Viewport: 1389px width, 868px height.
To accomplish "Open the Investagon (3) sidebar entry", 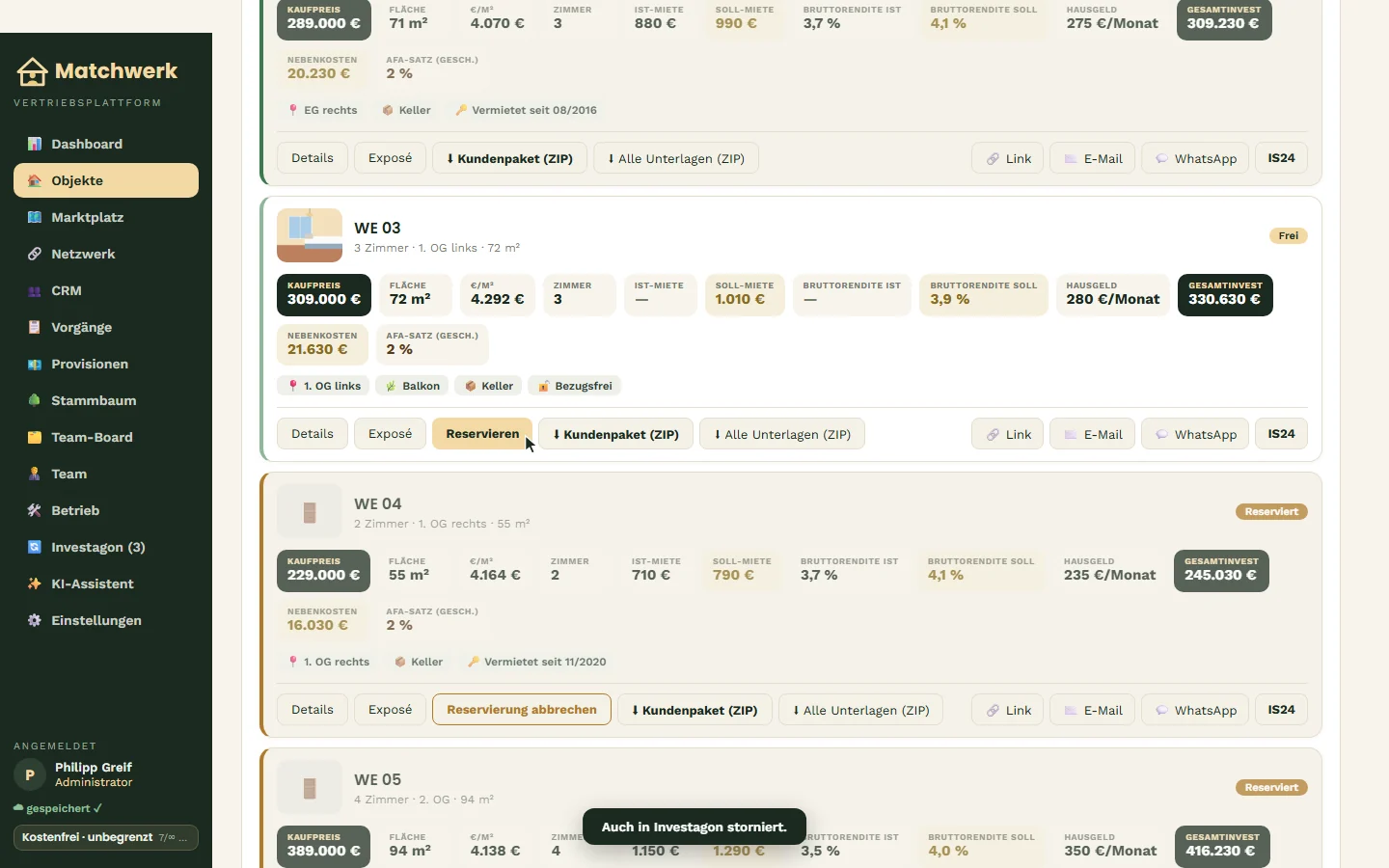I will pyautogui.click(x=106, y=547).
